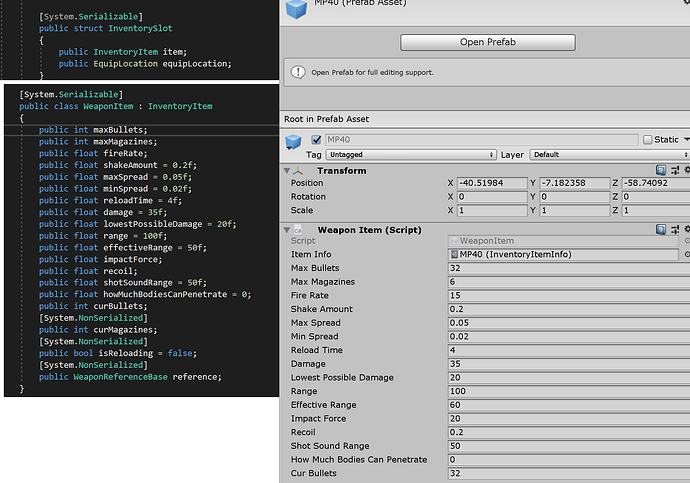
Task: Toggle the MP40 object active checkbox
Action: (x=317, y=140)
